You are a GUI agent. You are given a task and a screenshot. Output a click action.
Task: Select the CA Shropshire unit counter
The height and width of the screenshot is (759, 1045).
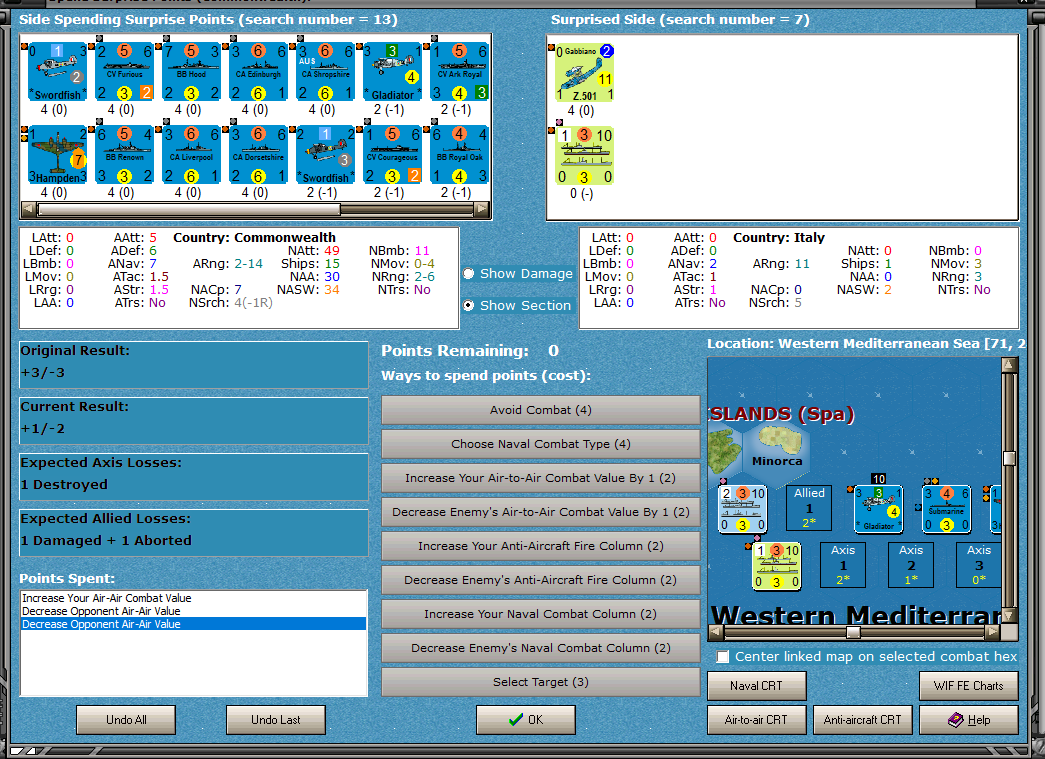point(325,71)
